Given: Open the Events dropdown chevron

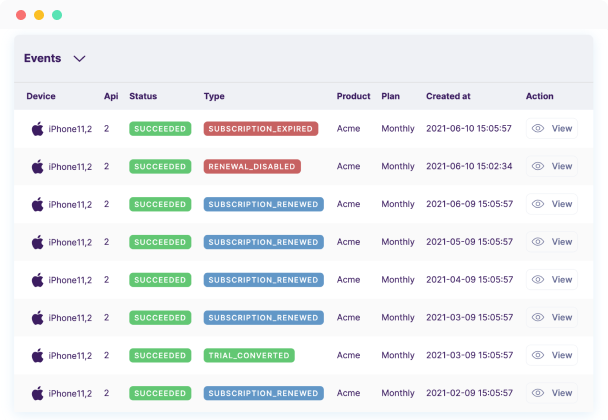Looking at the screenshot, I should point(79,59).
